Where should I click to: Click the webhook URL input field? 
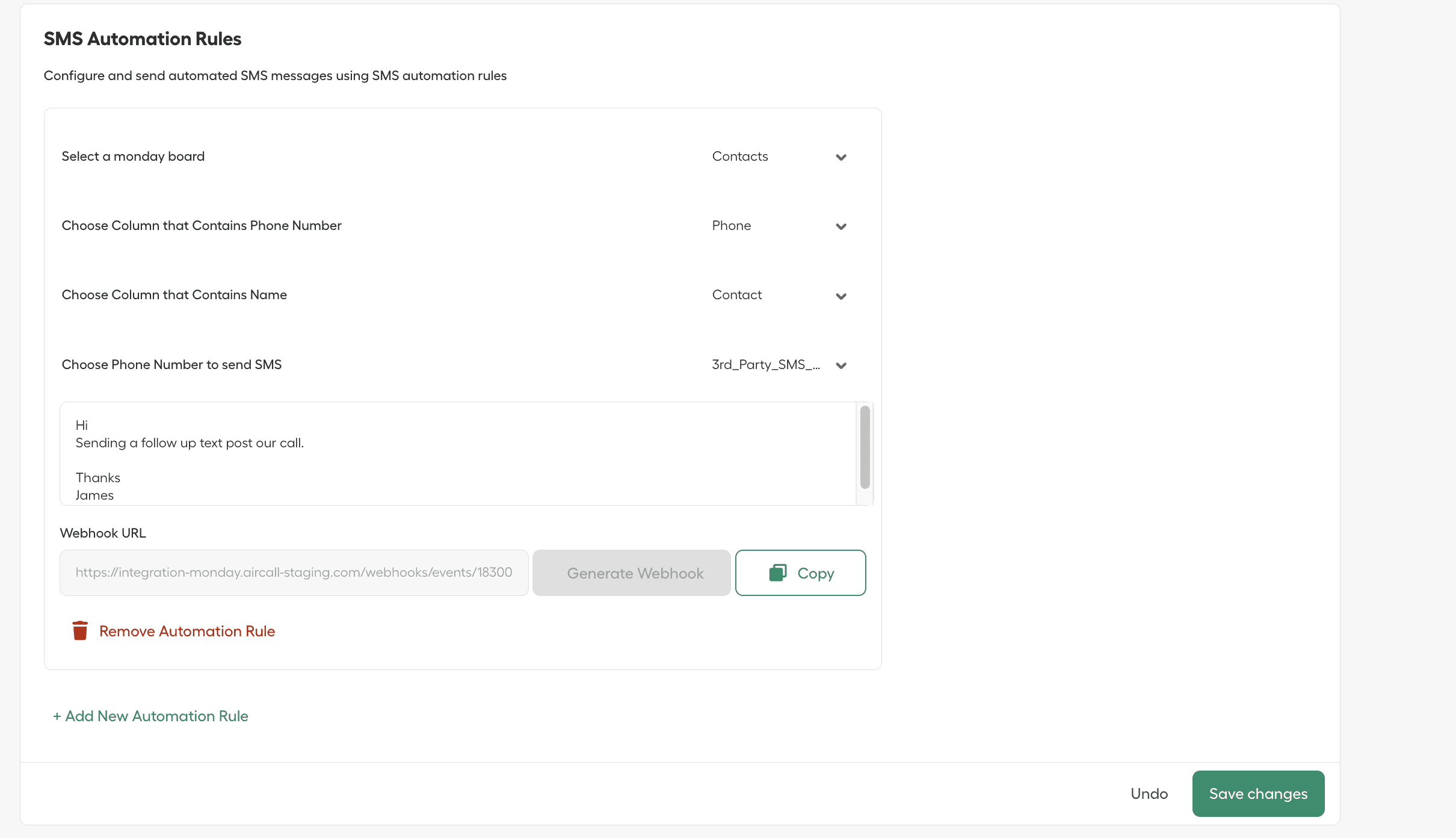pyautogui.click(x=294, y=573)
